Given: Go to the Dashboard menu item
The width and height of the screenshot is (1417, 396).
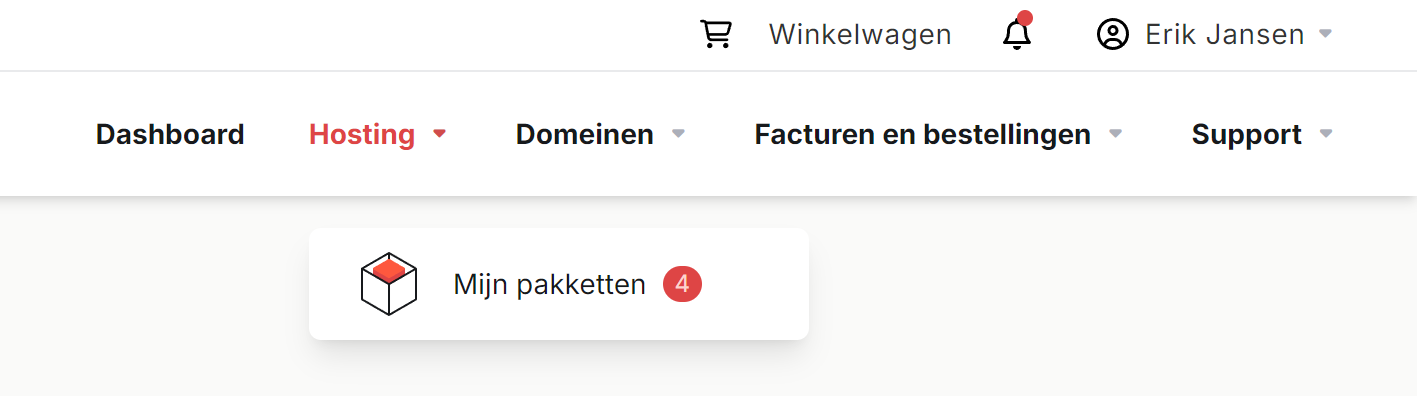Looking at the screenshot, I should click(170, 134).
